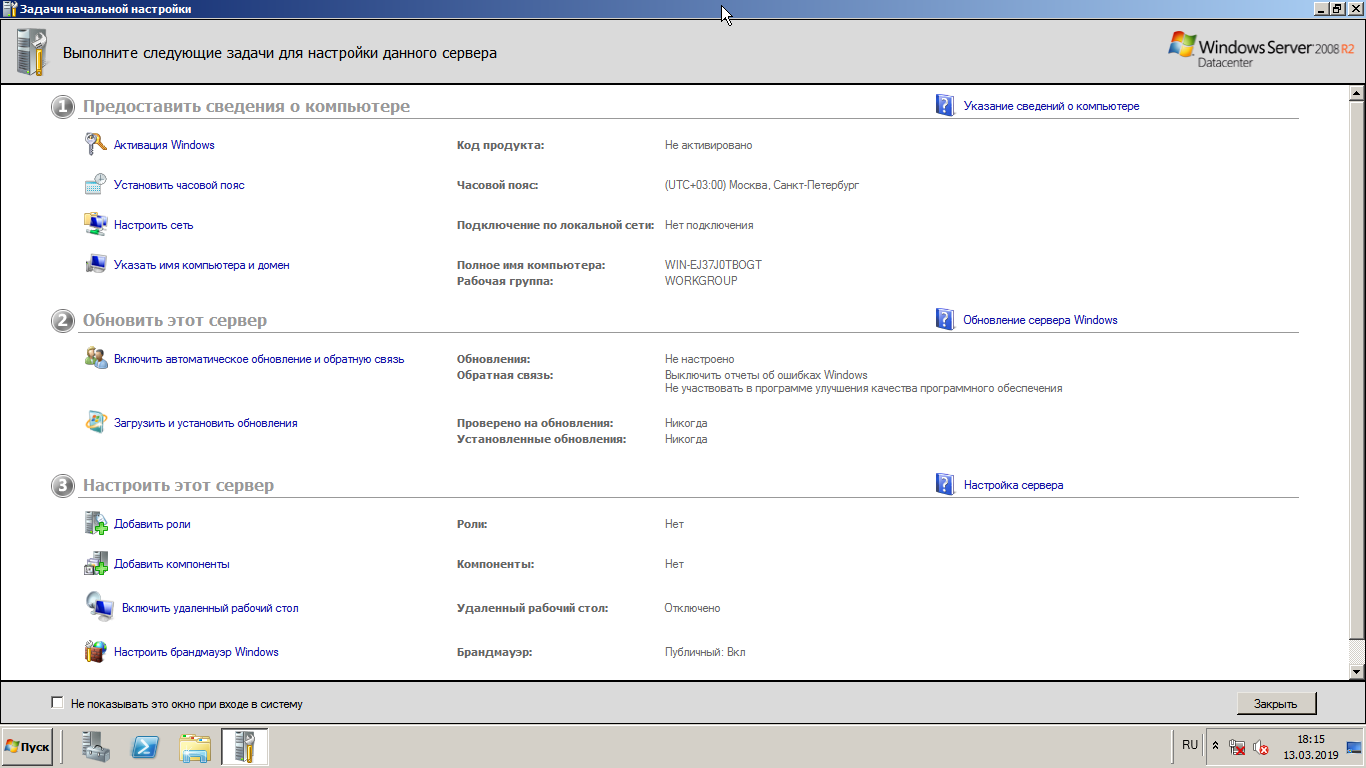Image resolution: width=1366 pixels, height=768 pixels.
Task: Open Server Manager from the taskbar
Action: coord(97,747)
